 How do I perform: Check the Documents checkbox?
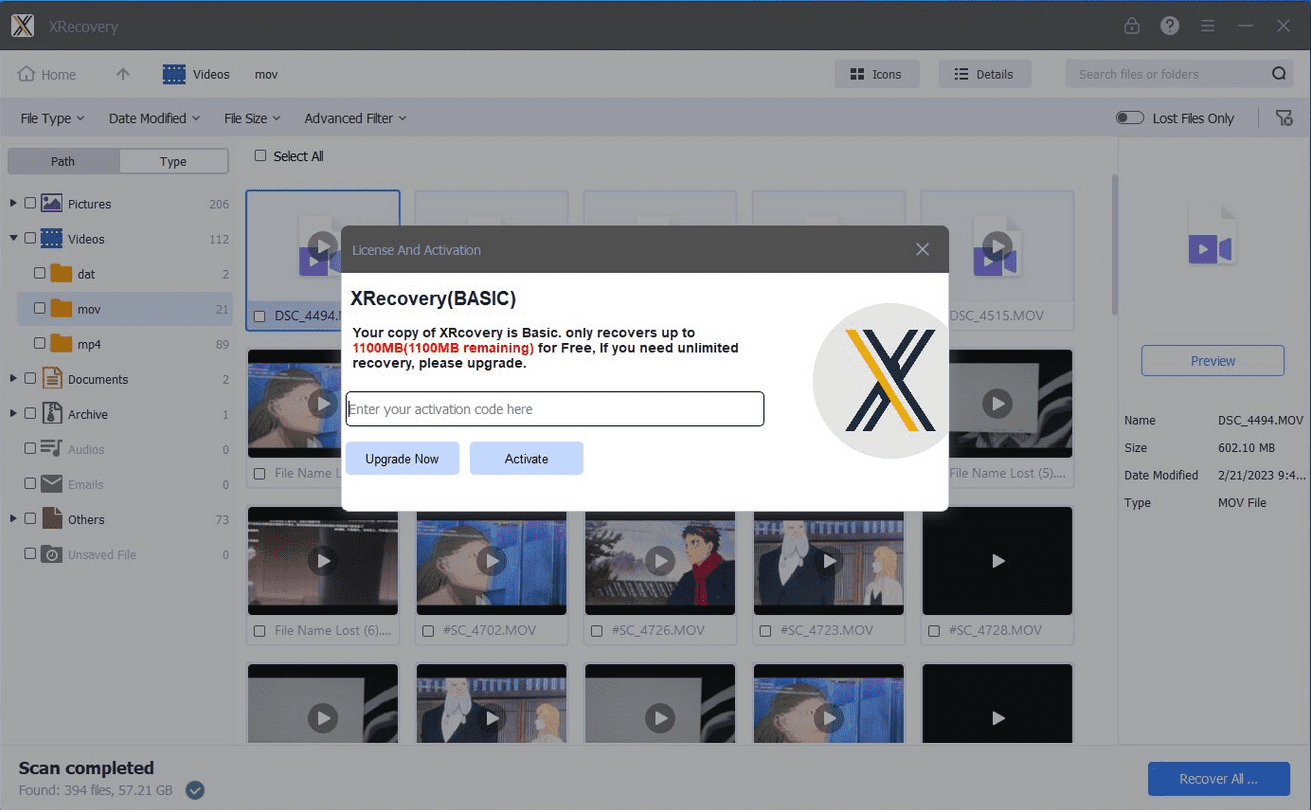pyautogui.click(x=30, y=378)
